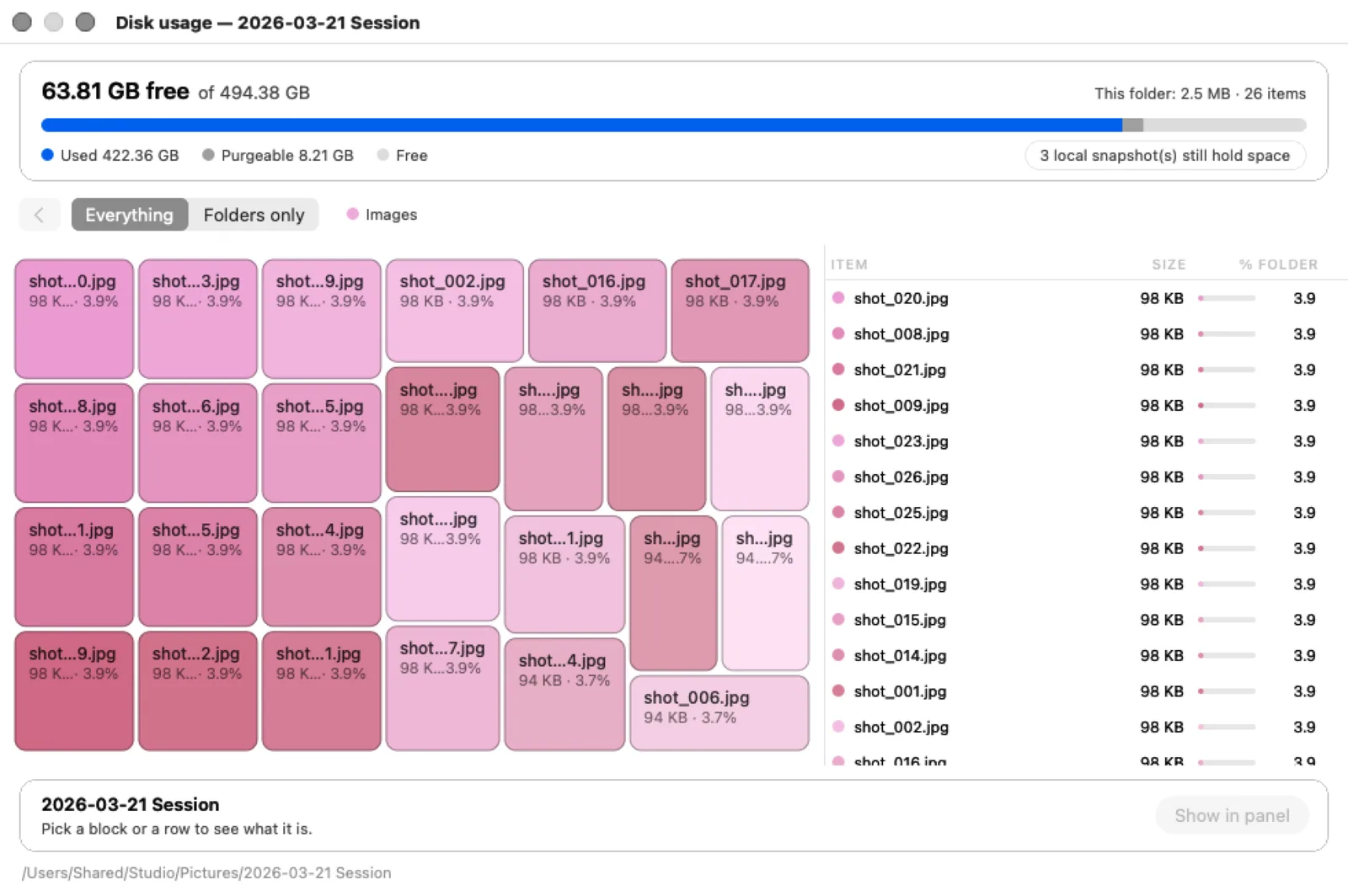Pick the shot_017.jpg treemap block

pos(741,311)
